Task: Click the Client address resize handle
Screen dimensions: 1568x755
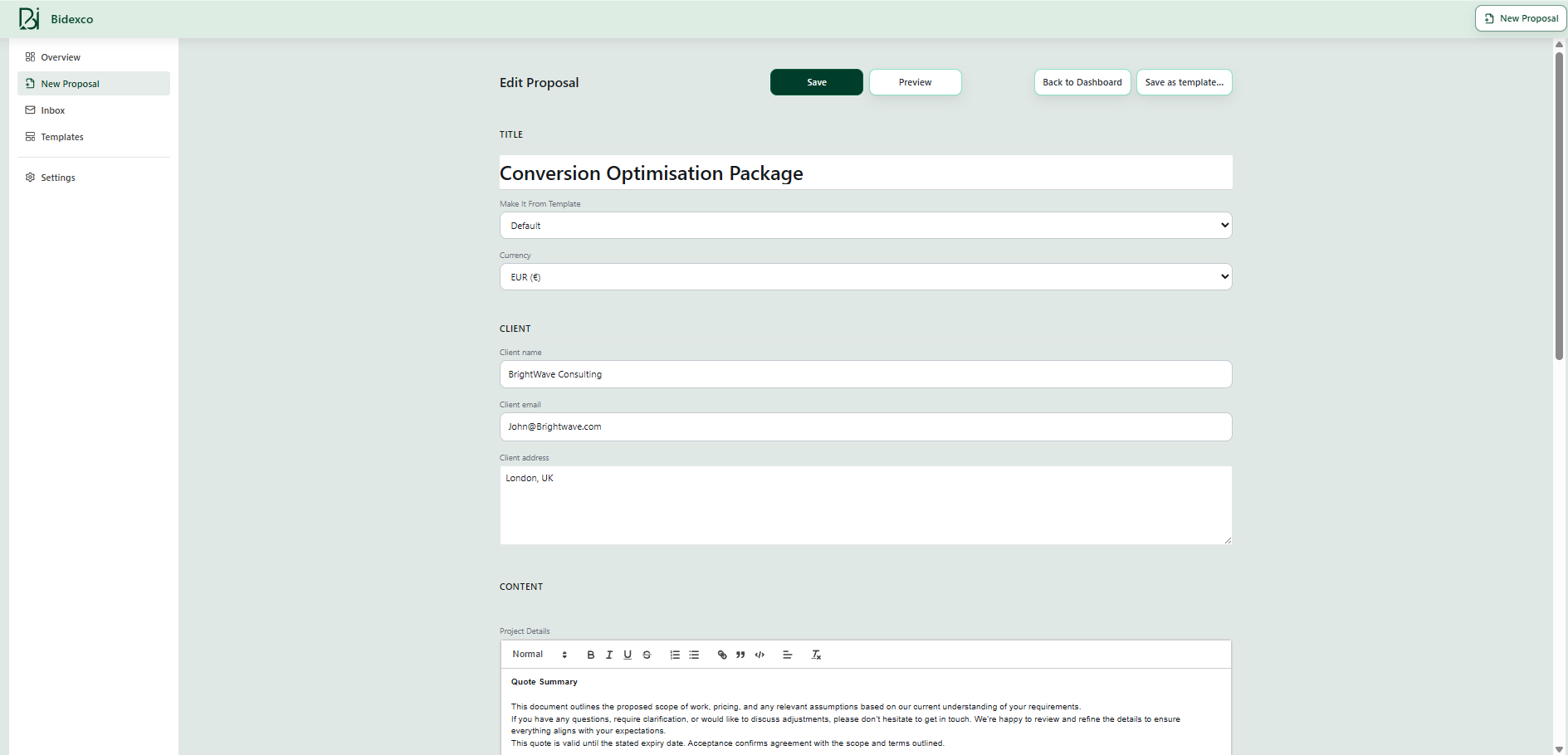Action: click(1228, 540)
